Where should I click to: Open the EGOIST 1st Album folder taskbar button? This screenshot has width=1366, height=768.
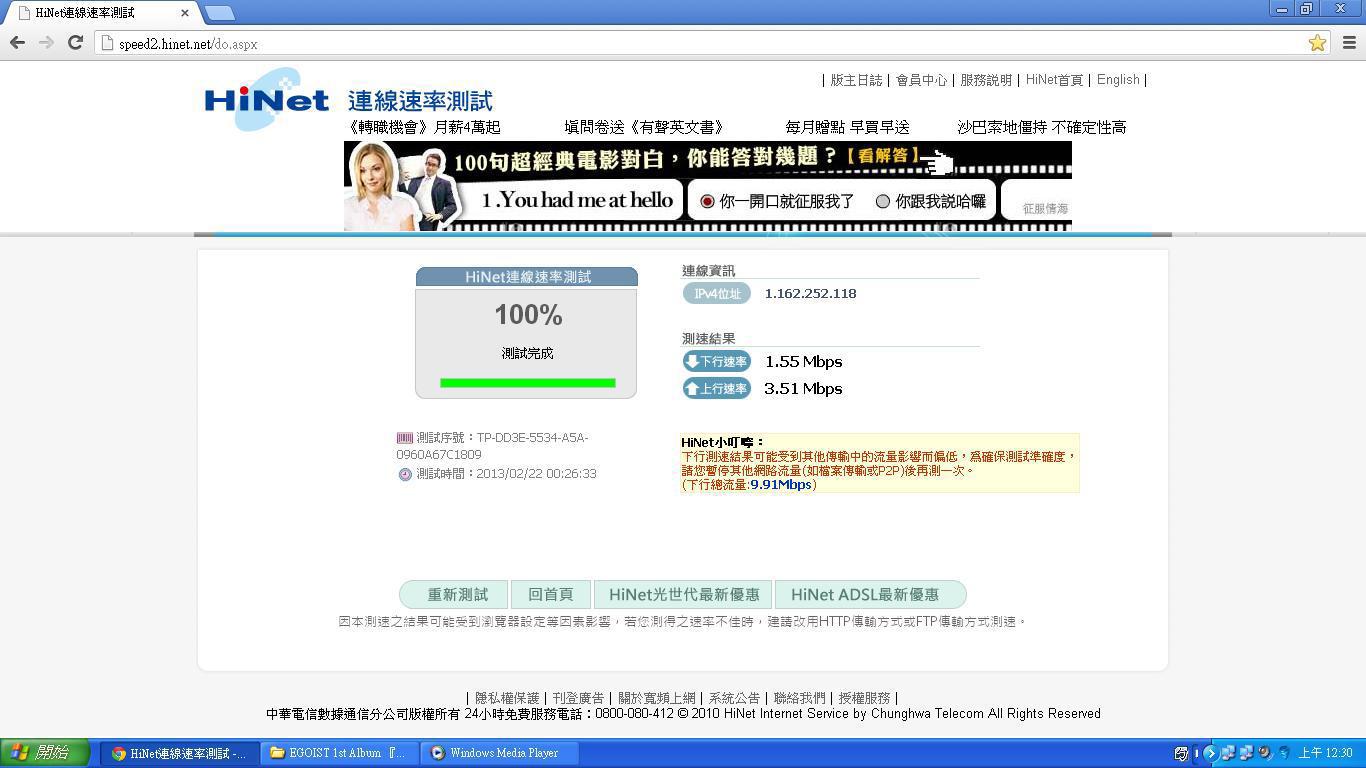click(x=340, y=753)
